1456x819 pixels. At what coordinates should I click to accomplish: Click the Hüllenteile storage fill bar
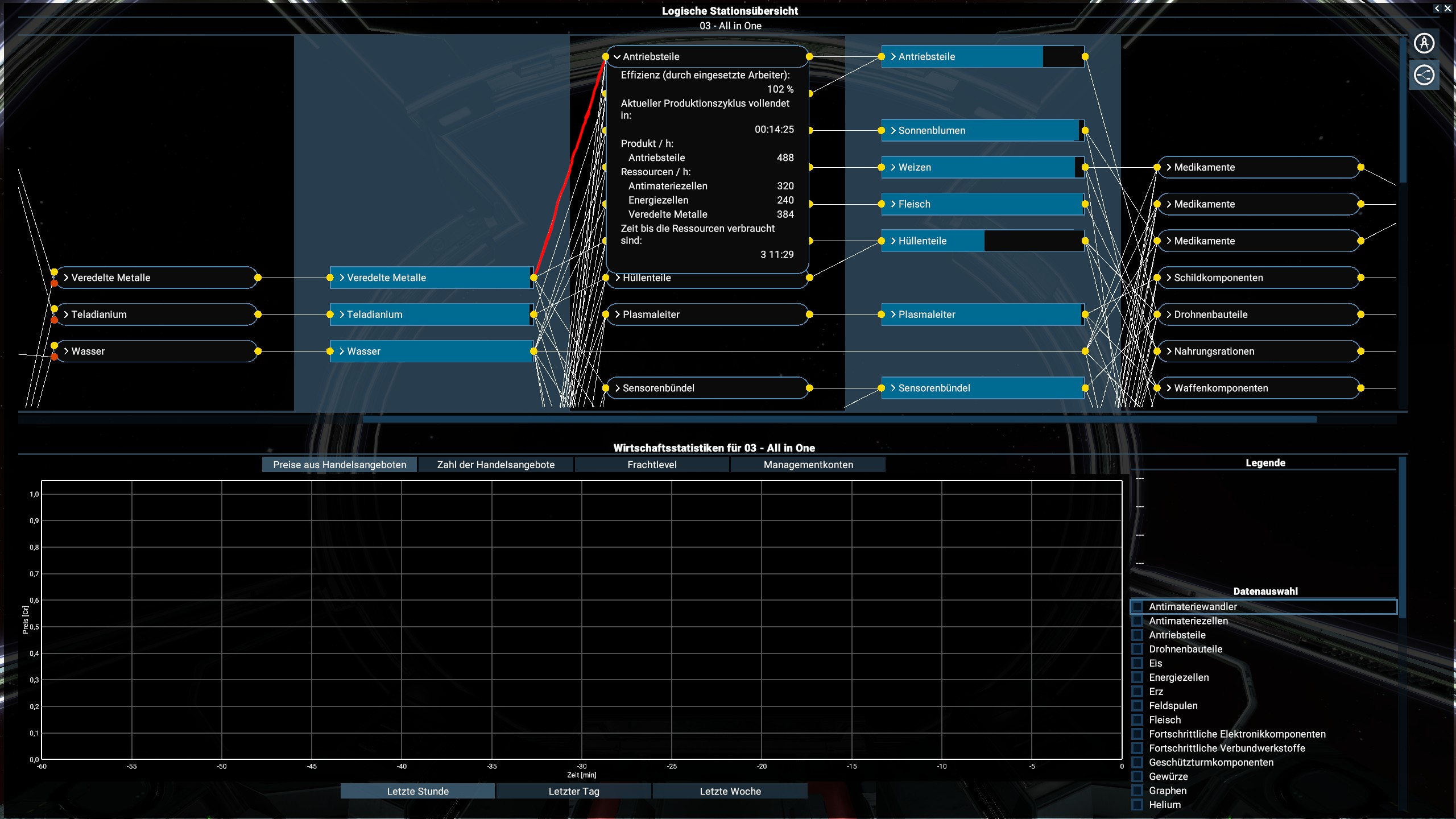pyautogui.click(x=983, y=241)
